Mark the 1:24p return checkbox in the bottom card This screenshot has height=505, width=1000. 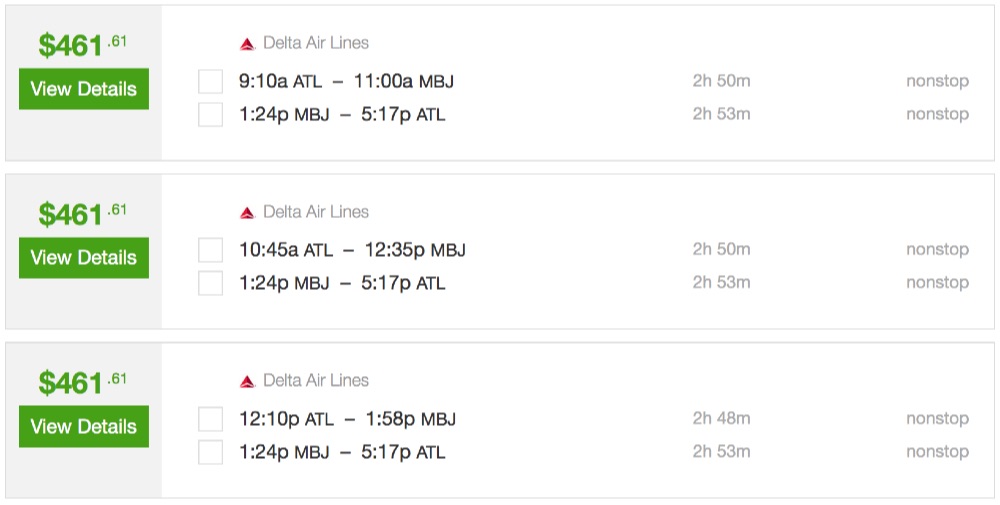pyautogui.click(x=210, y=452)
